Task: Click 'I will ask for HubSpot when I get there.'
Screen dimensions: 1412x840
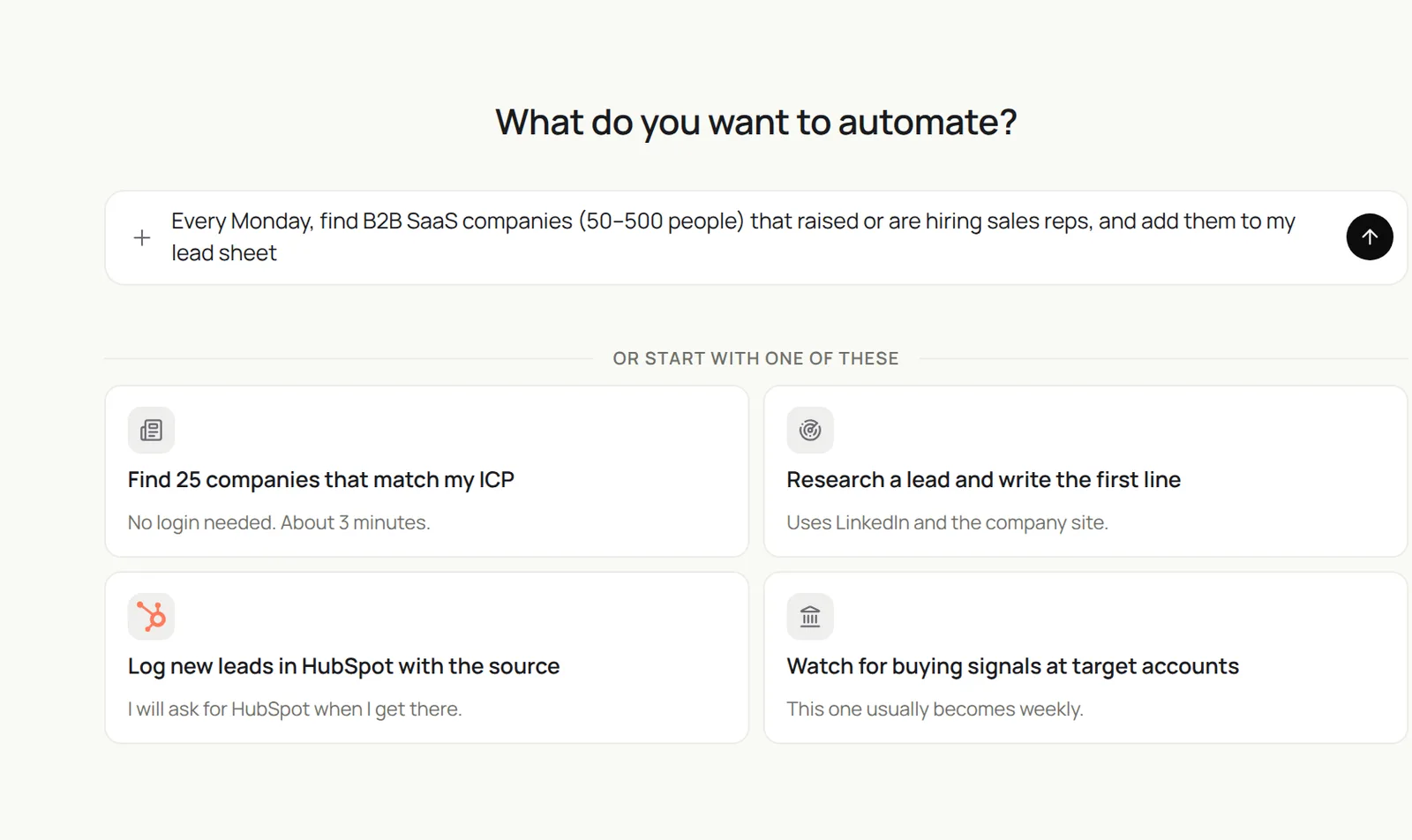Action: tap(295, 709)
